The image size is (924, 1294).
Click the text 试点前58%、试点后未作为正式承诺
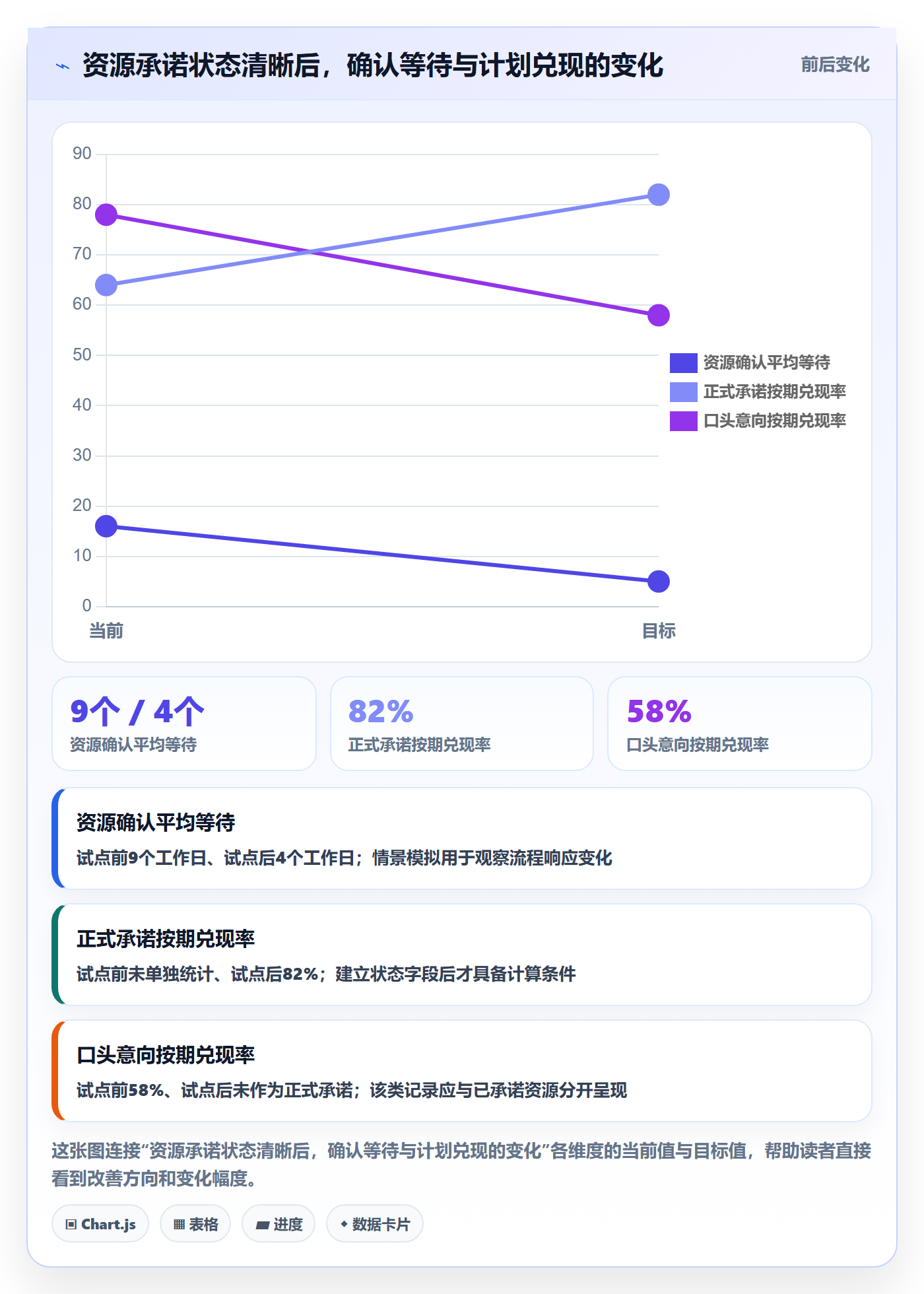click(x=214, y=1091)
